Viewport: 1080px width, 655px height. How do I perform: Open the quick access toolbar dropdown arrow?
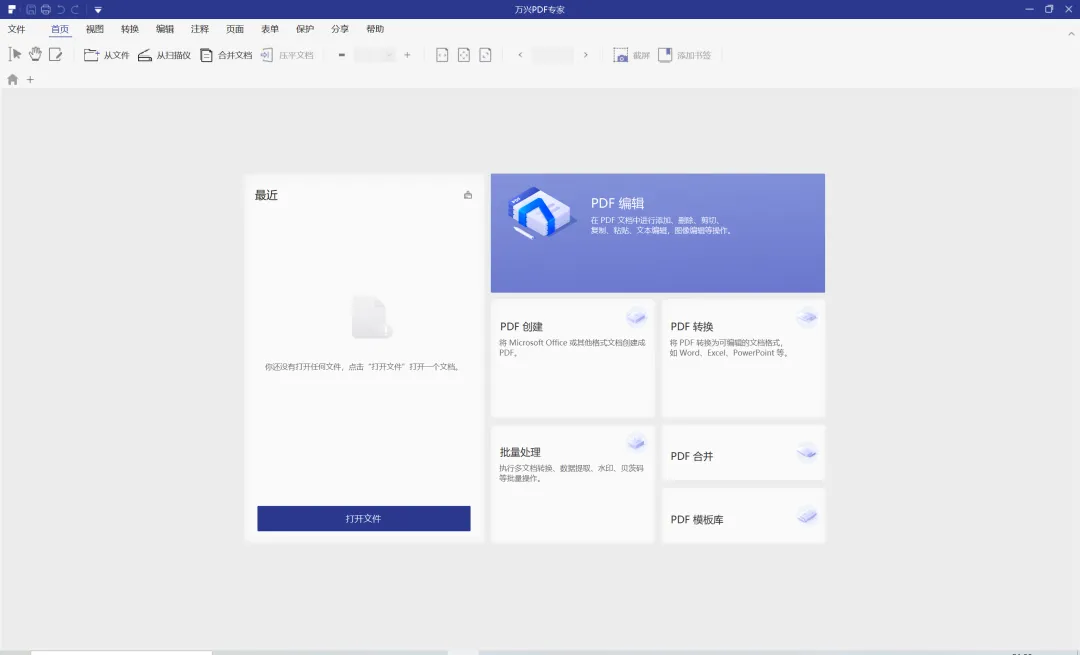click(x=98, y=10)
